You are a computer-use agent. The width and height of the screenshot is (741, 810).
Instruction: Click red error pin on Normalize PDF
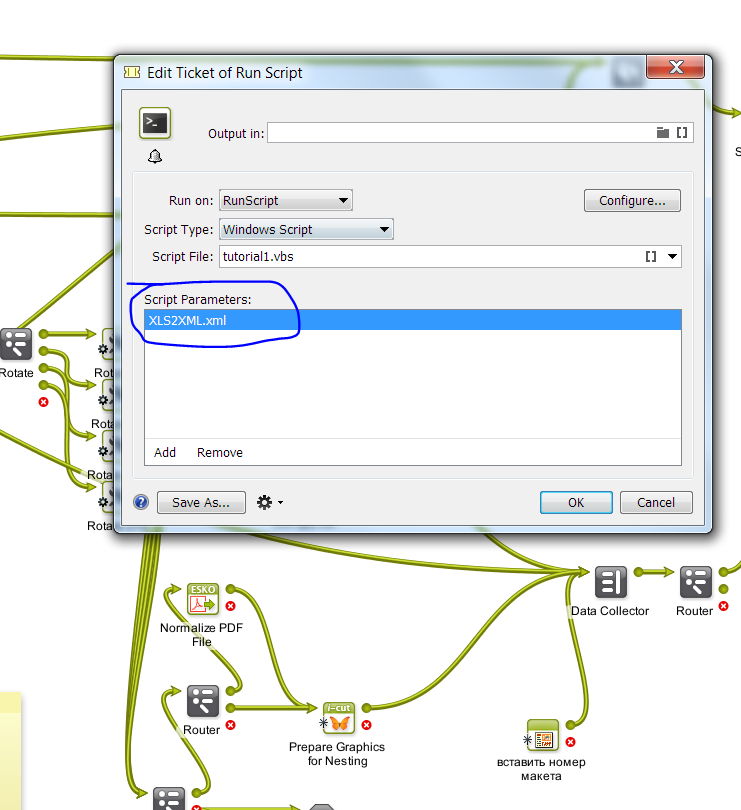[x=230, y=606]
